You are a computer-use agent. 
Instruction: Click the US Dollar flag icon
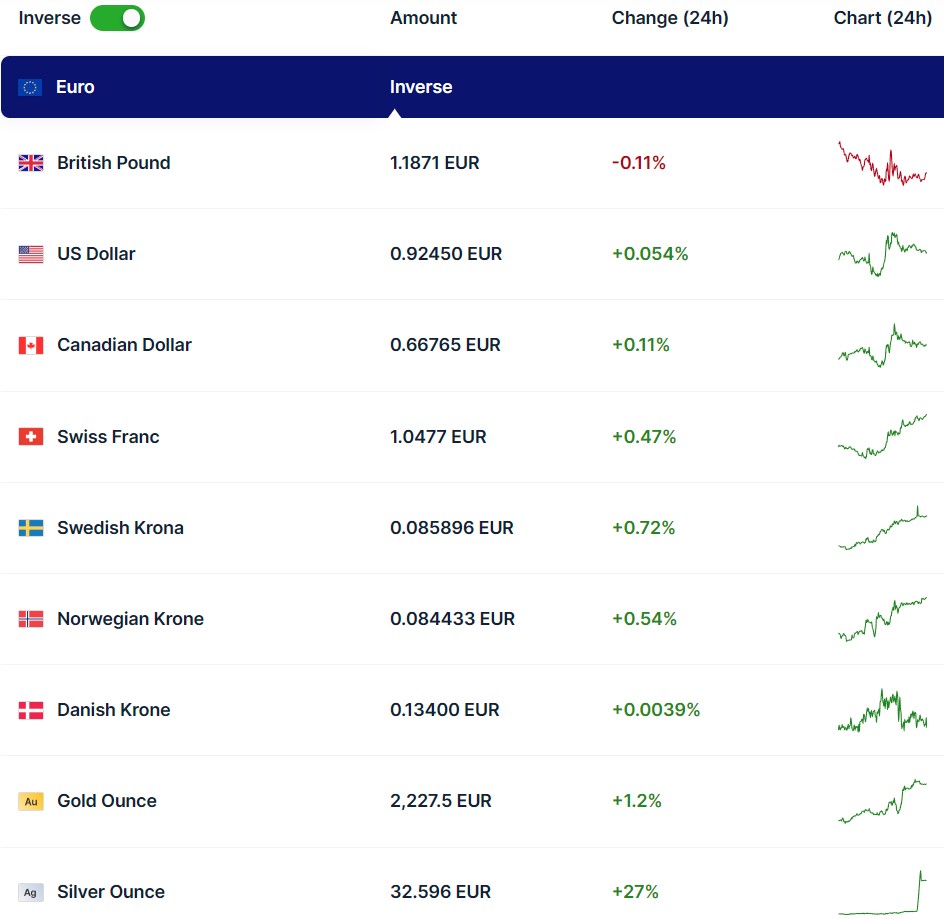click(x=31, y=254)
